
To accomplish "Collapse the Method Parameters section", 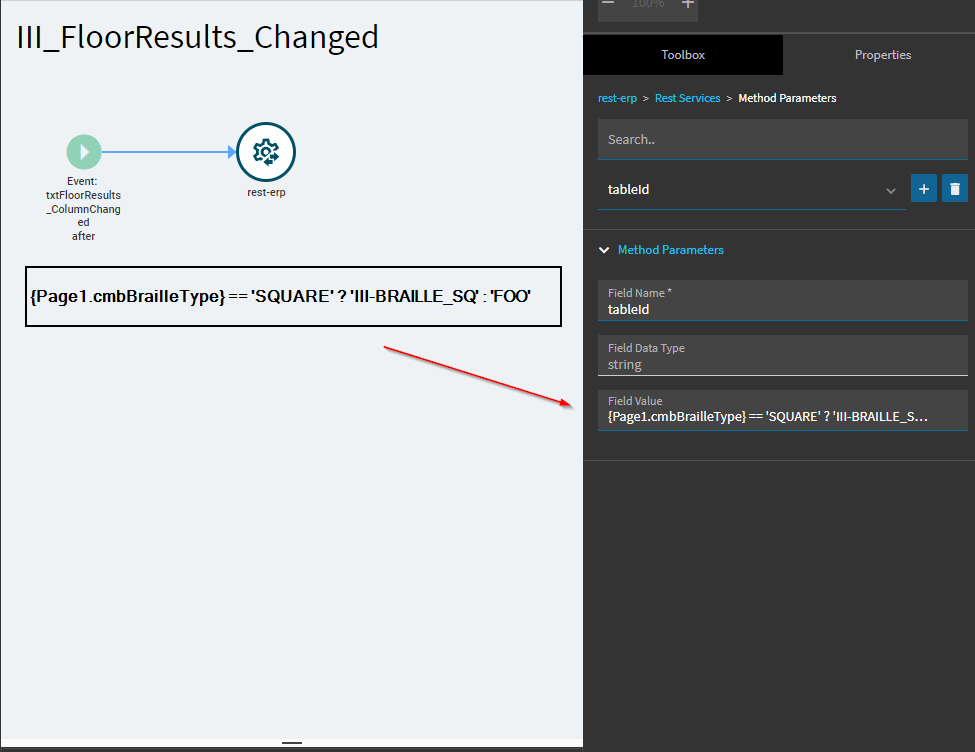I will pyautogui.click(x=604, y=250).
